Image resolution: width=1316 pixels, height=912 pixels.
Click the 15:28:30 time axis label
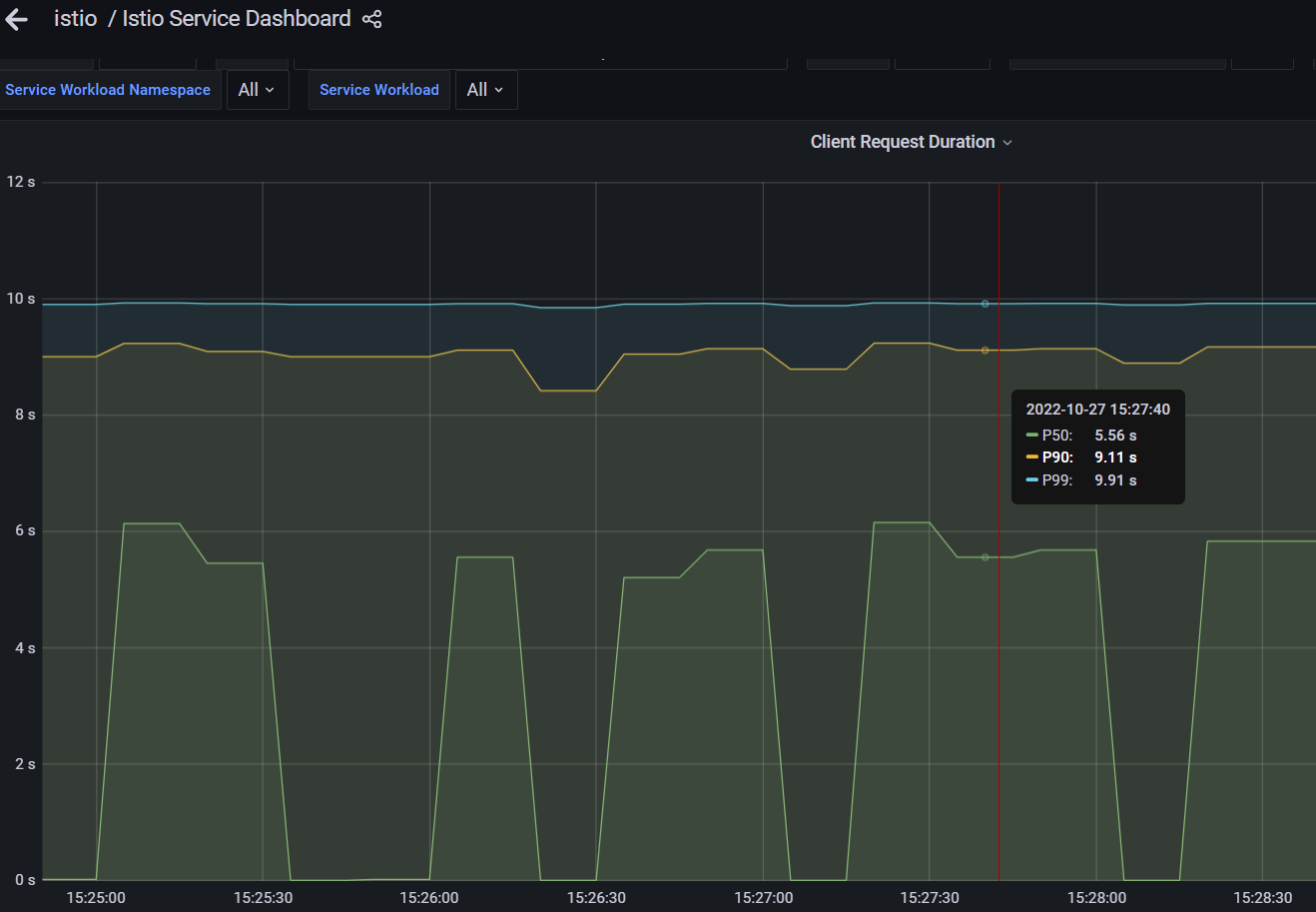(1263, 898)
